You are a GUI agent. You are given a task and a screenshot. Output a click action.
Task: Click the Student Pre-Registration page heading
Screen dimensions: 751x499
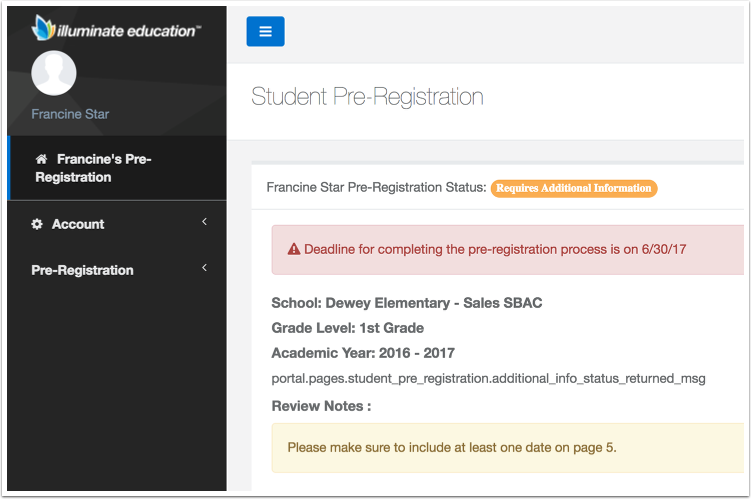pos(367,97)
